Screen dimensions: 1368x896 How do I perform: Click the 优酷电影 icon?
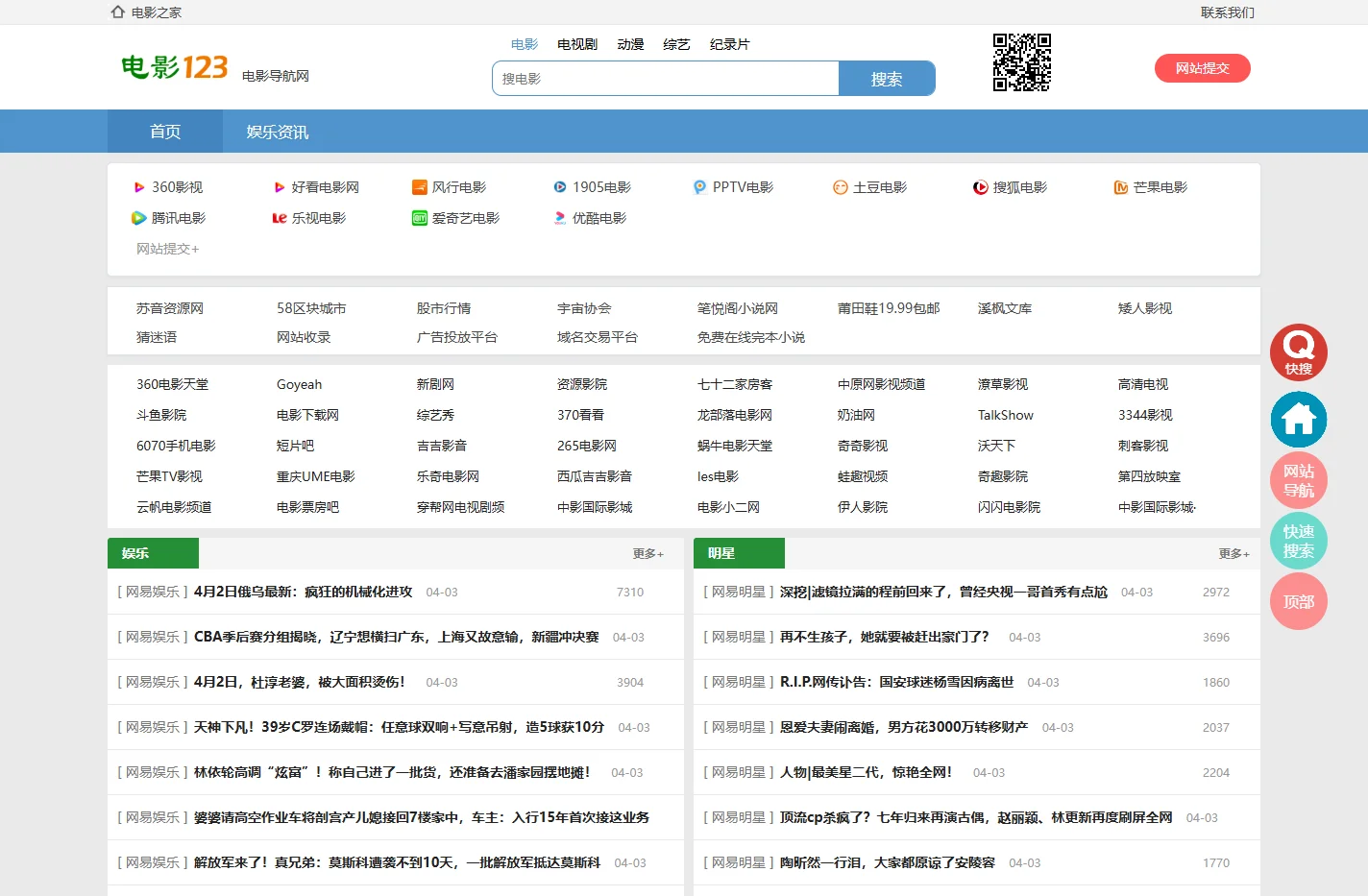560,218
